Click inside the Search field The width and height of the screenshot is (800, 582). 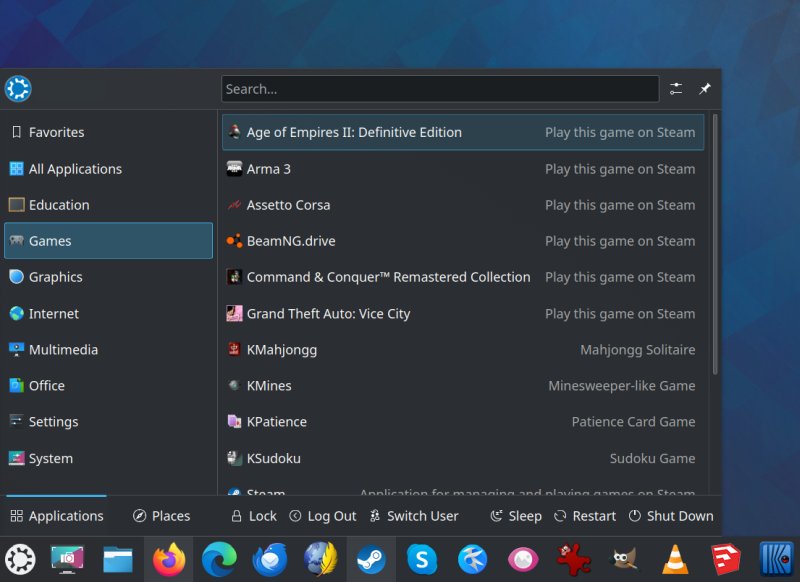pyautogui.click(x=440, y=88)
